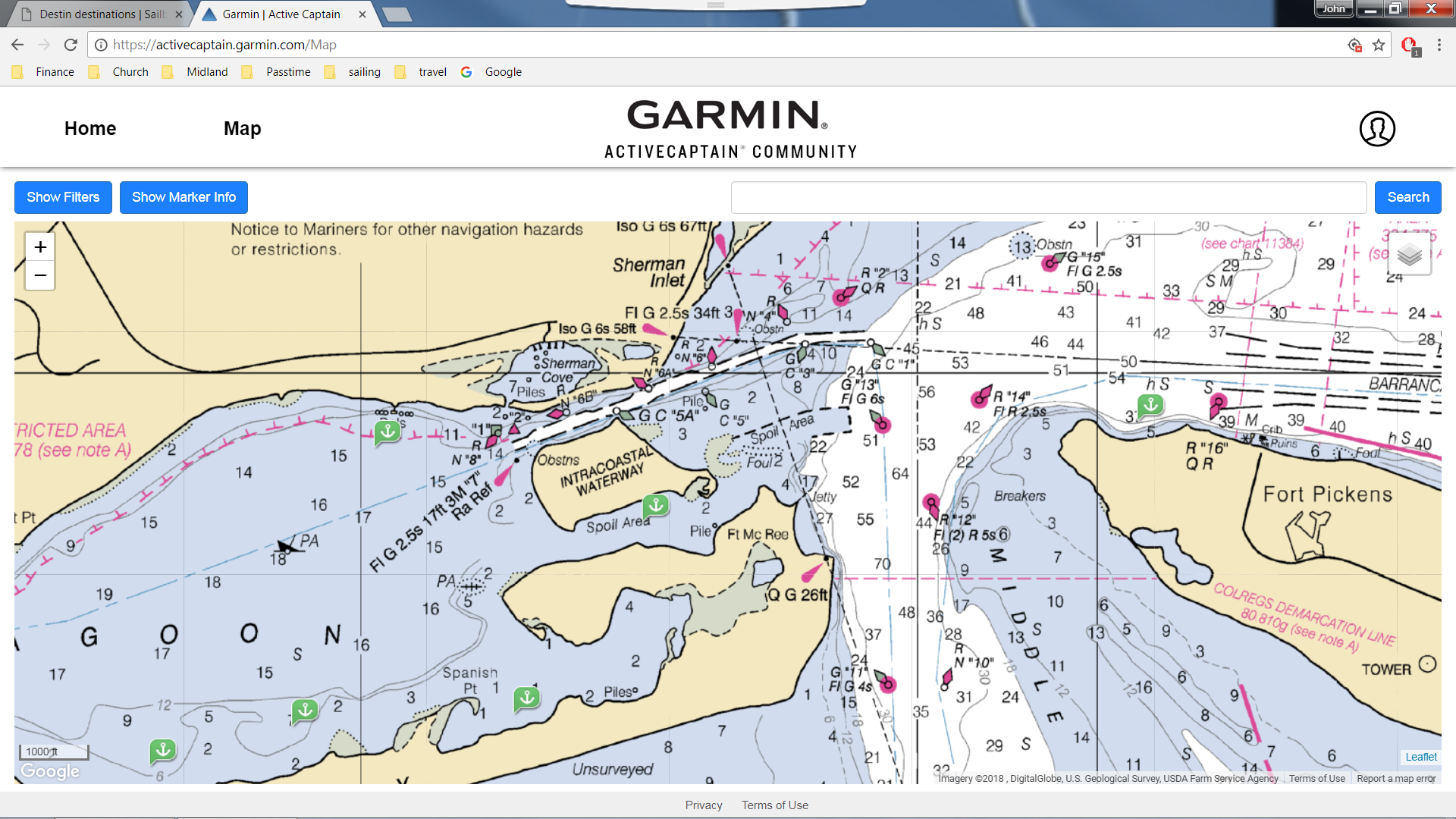This screenshot has width=1456, height=819.
Task: Click Show Marker Info button
Action: (x=184, y=197)
